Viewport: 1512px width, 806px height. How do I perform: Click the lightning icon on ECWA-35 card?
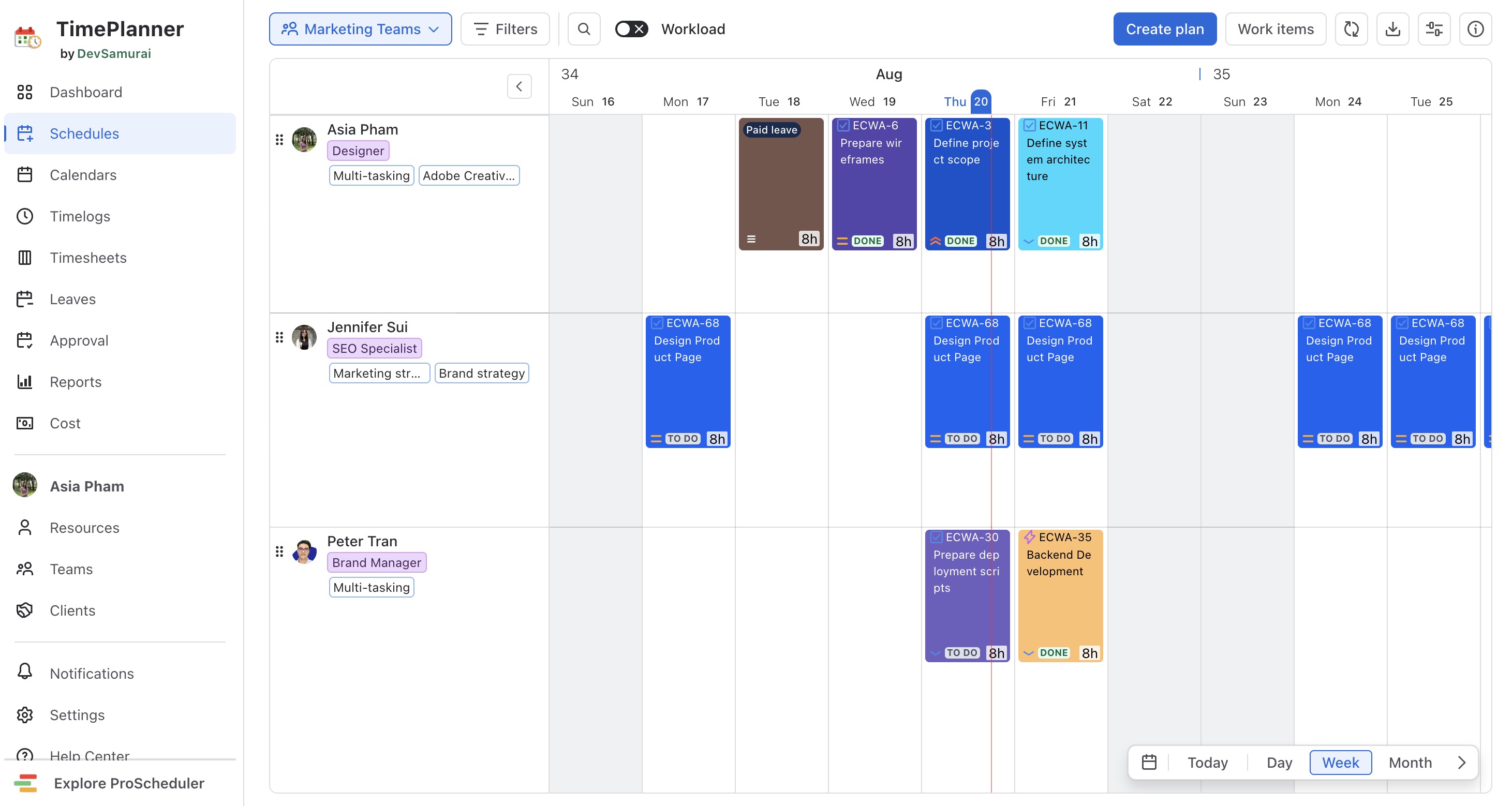[1030, 538]
